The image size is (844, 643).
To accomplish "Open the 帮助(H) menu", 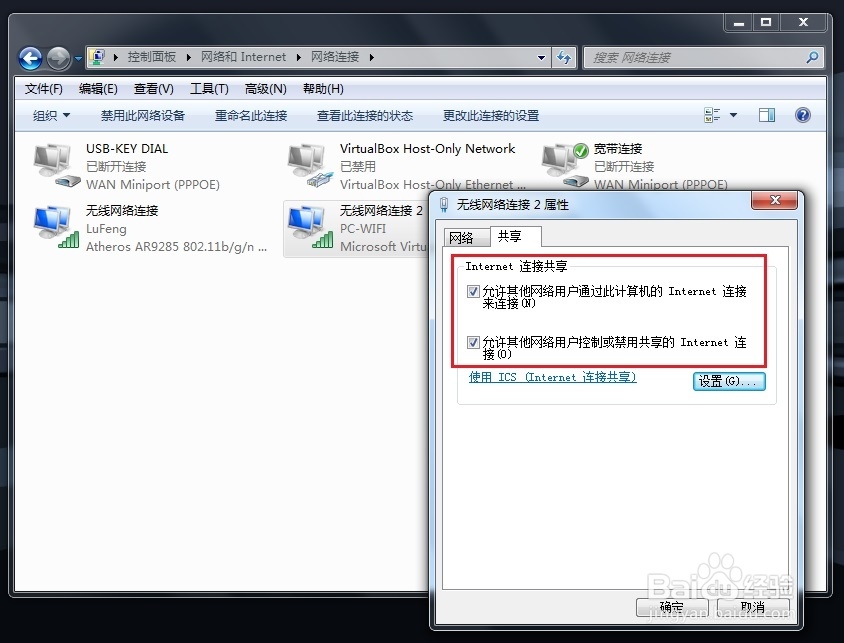I will [323, 89].
